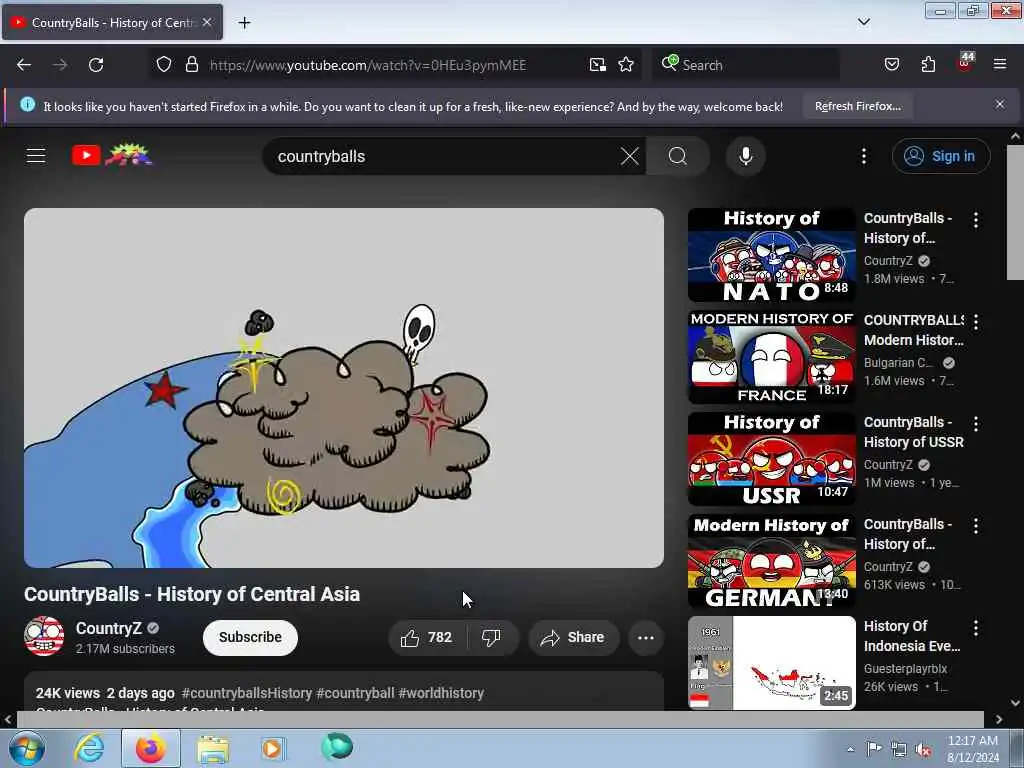The image size is (1024, 768).
Task: Open options menu for Germany video
Action: 976,526
